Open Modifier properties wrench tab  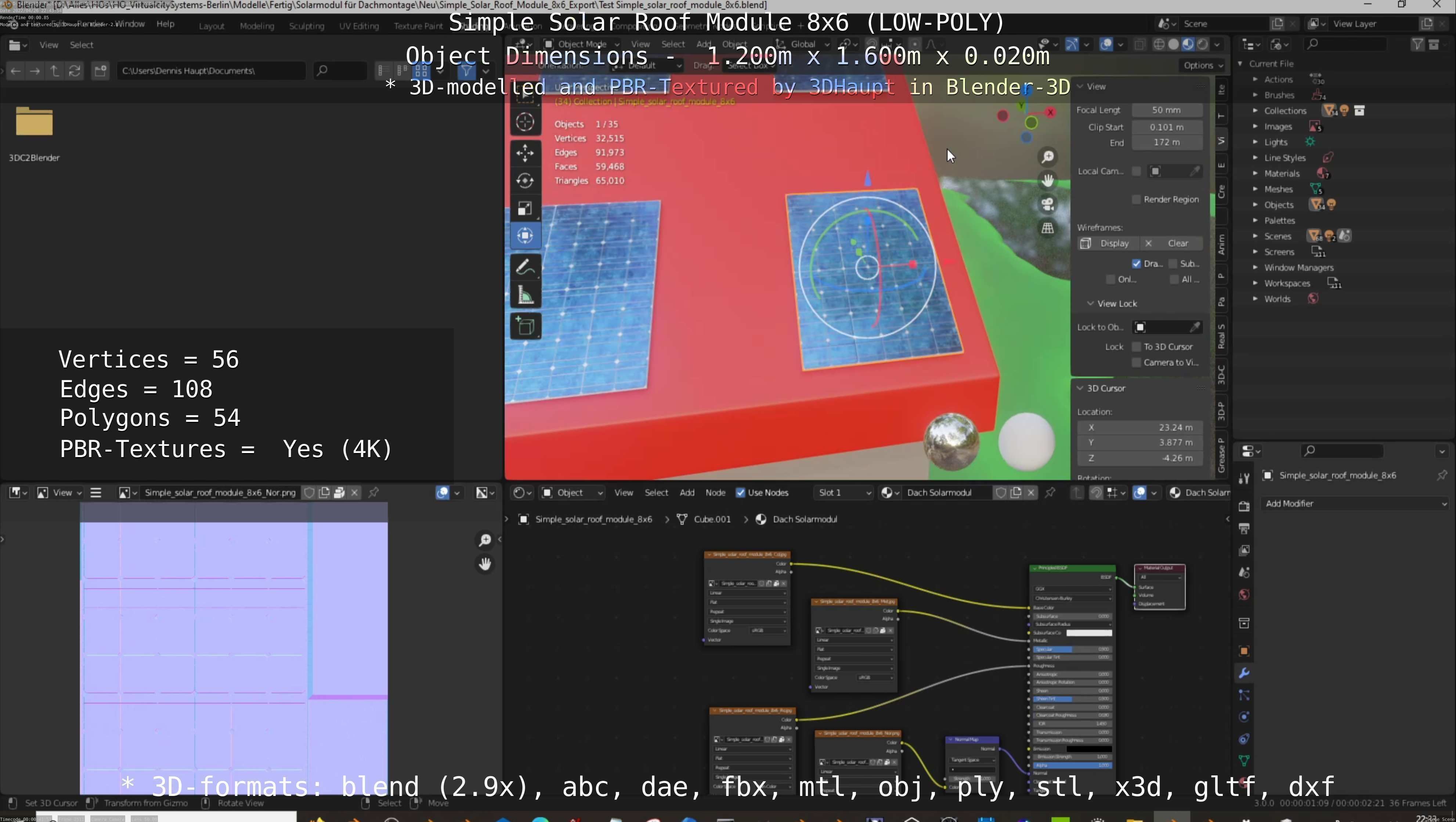(1244, 673)
